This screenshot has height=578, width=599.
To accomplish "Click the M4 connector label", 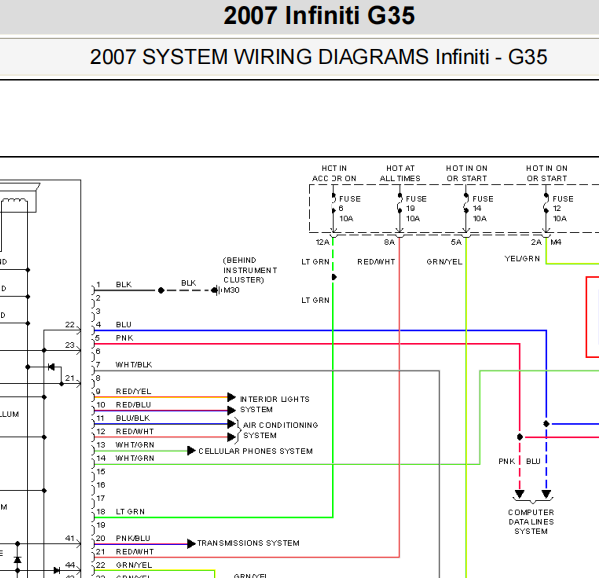I will point(556,242).
